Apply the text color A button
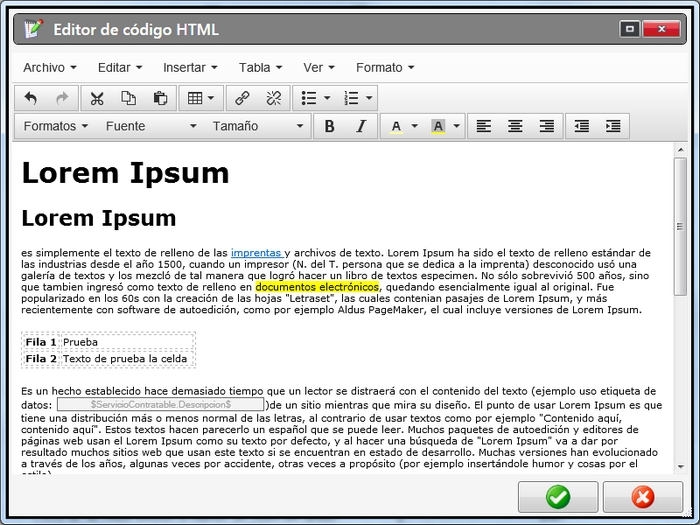The image size is (700, 525). [x=396, y=126]
